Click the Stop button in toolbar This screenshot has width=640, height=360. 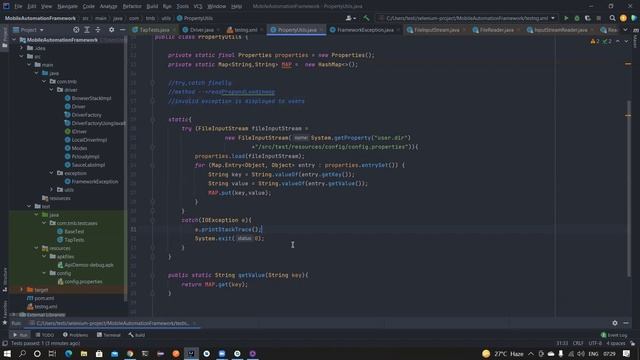pos(598,18)
